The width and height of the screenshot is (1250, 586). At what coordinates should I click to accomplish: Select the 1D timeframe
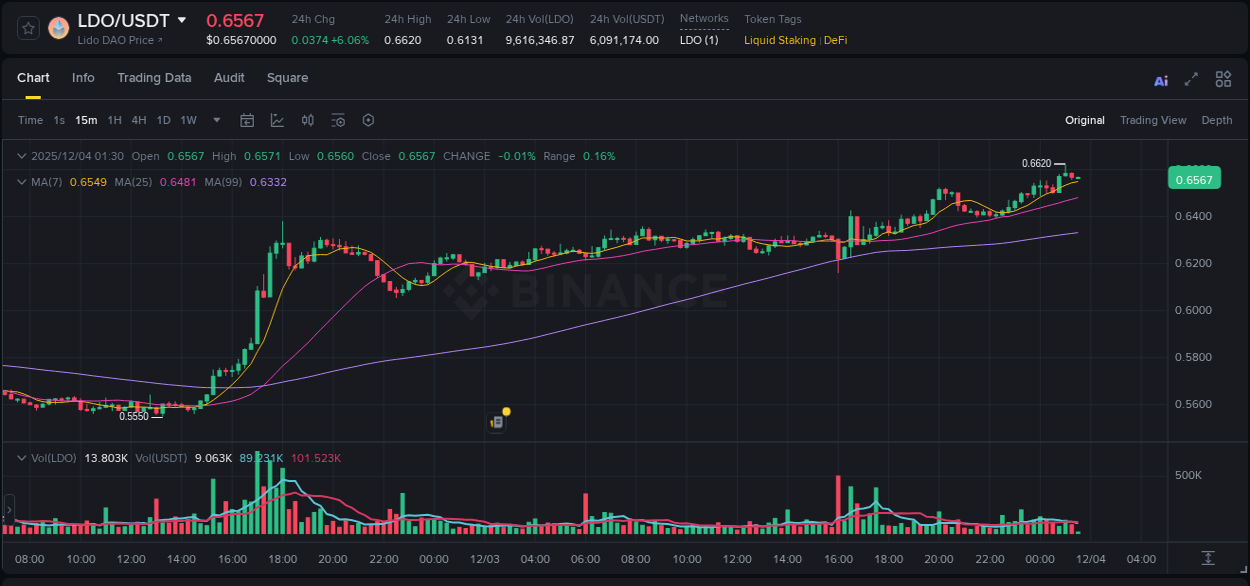(x=163, y=120)
